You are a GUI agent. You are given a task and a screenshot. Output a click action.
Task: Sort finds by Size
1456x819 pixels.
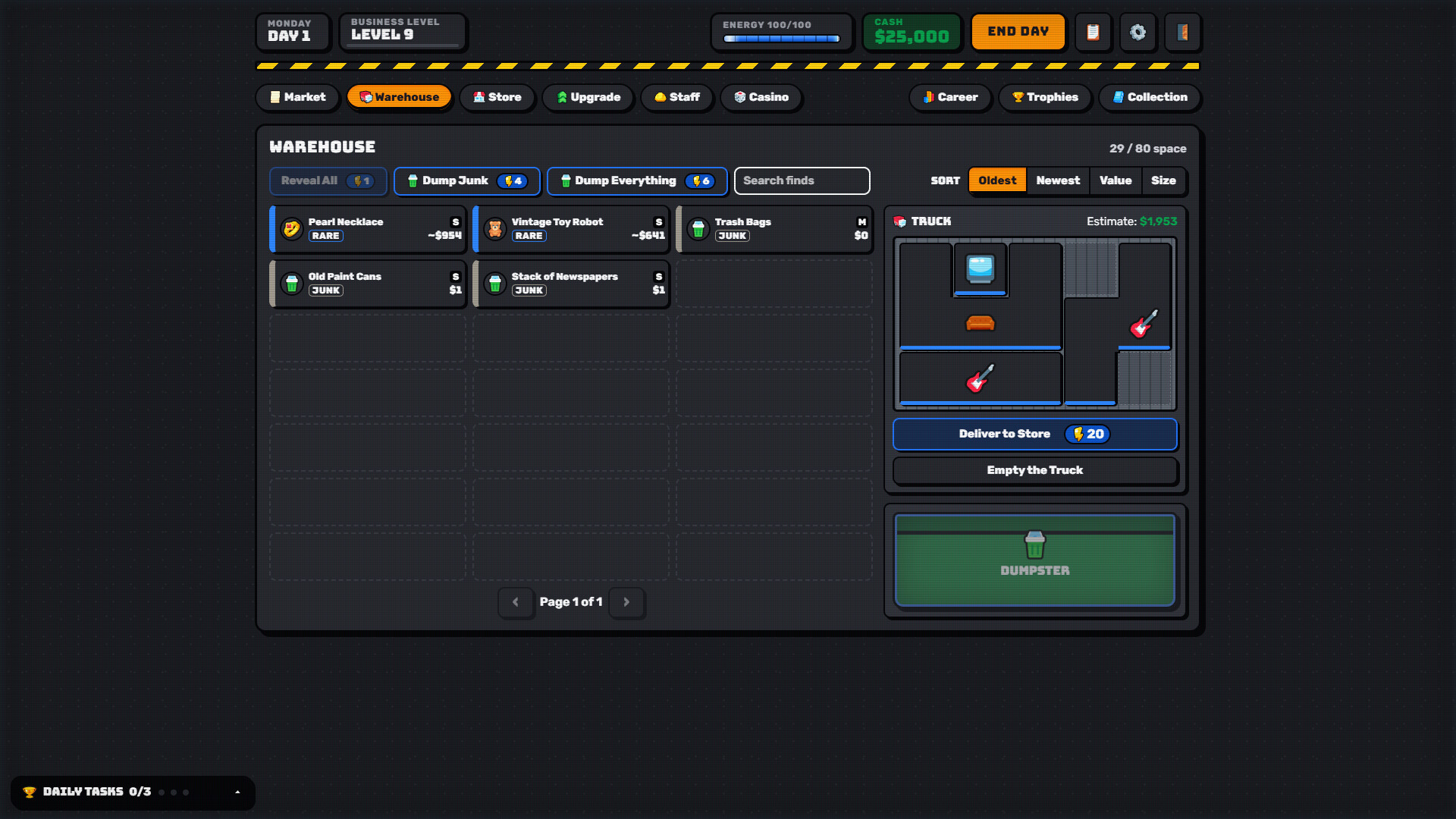click(1163, 180)
